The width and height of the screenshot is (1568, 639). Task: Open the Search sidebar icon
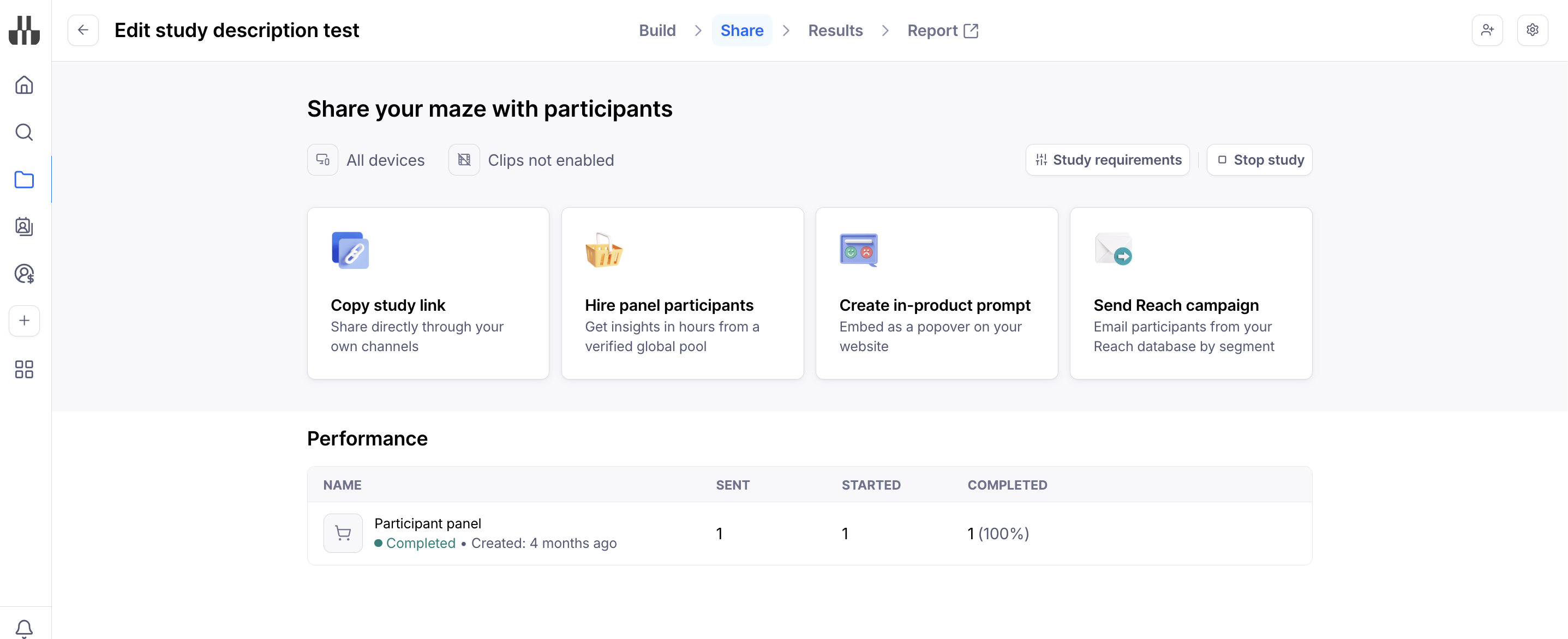point(25,132)
